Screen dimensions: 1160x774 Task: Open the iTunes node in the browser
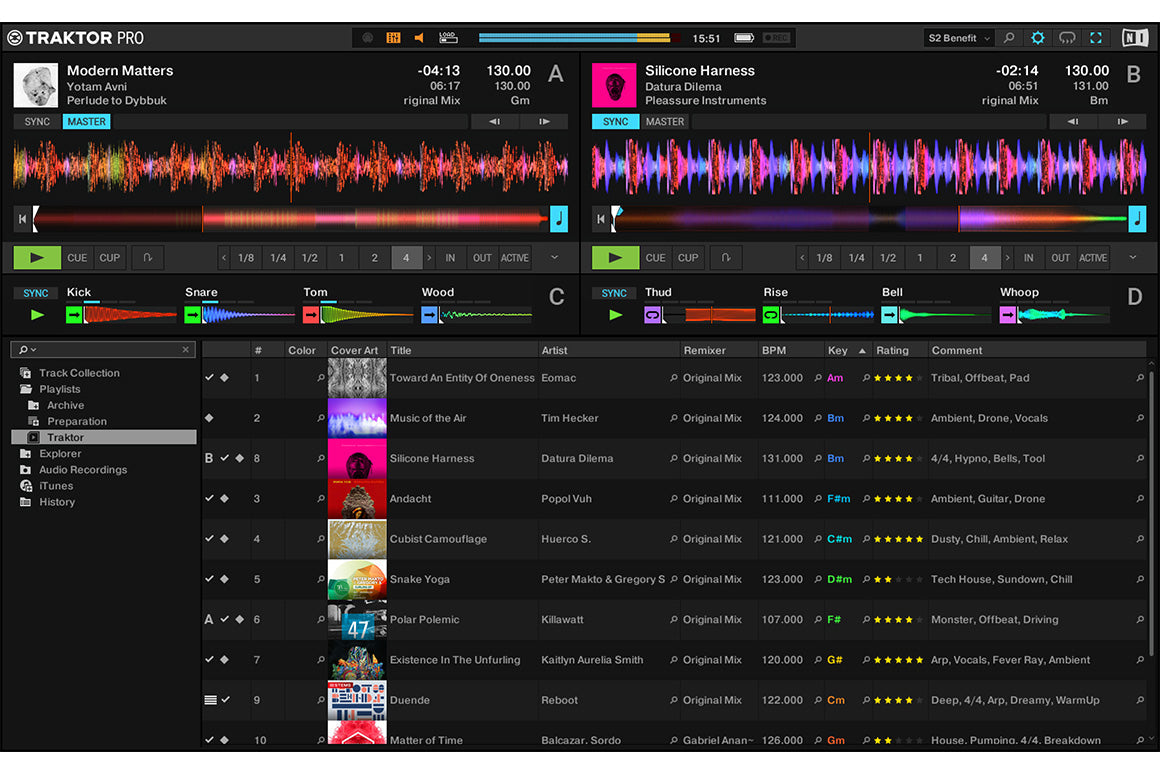(55, 486)
